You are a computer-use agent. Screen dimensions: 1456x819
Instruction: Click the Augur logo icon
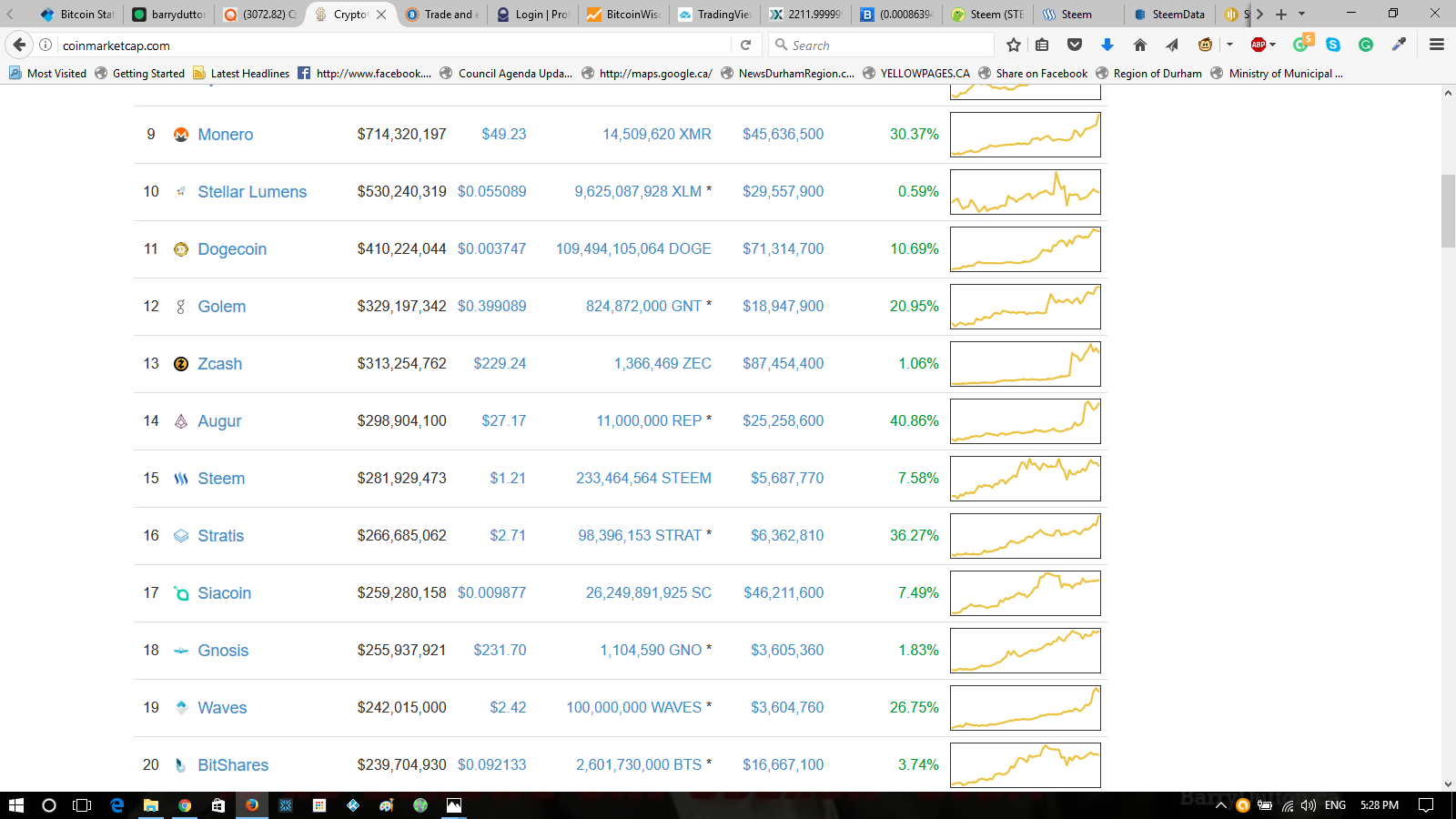(x=181, y=421)
